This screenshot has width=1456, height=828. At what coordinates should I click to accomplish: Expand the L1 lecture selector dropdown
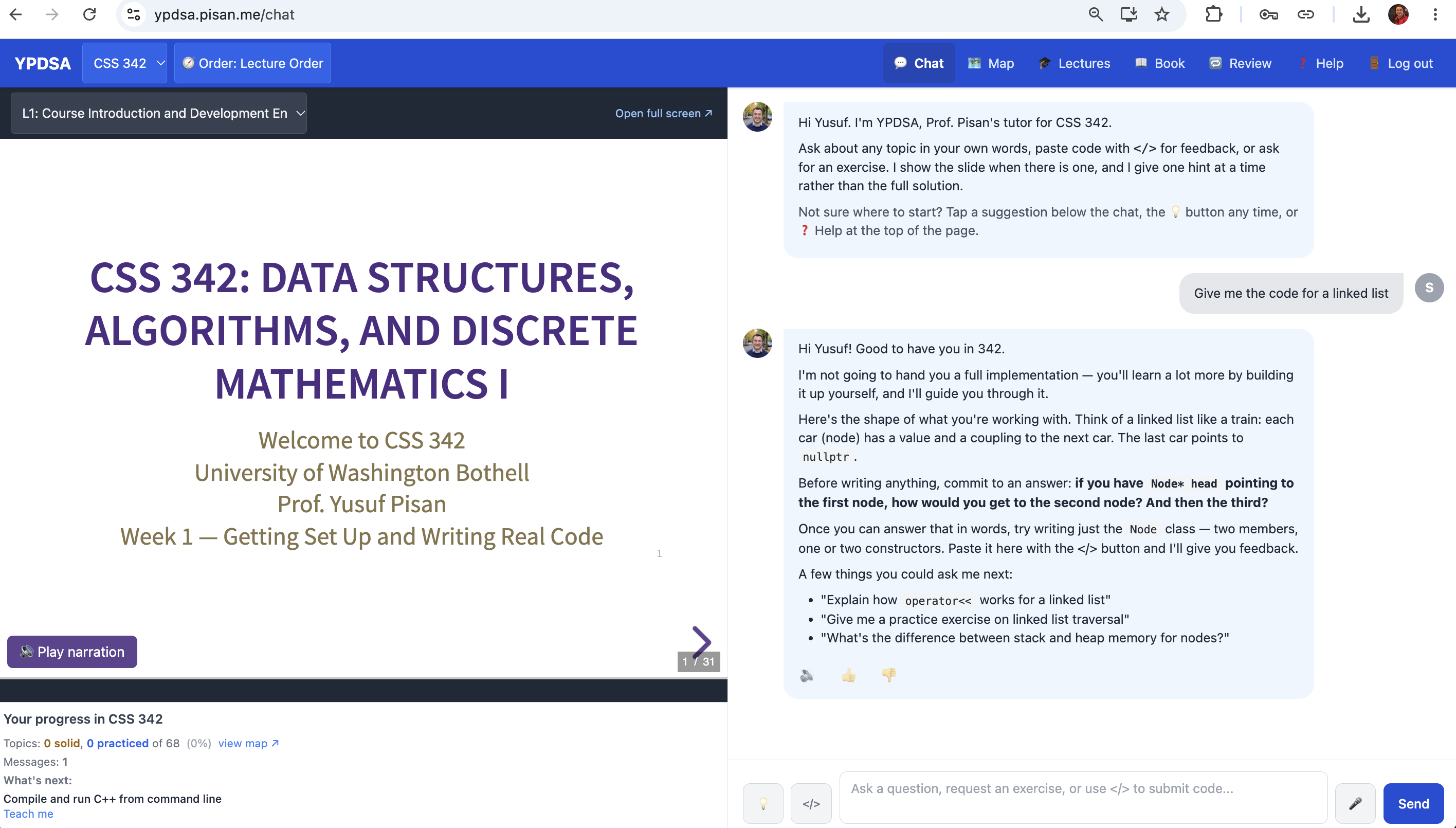[159, 113]
